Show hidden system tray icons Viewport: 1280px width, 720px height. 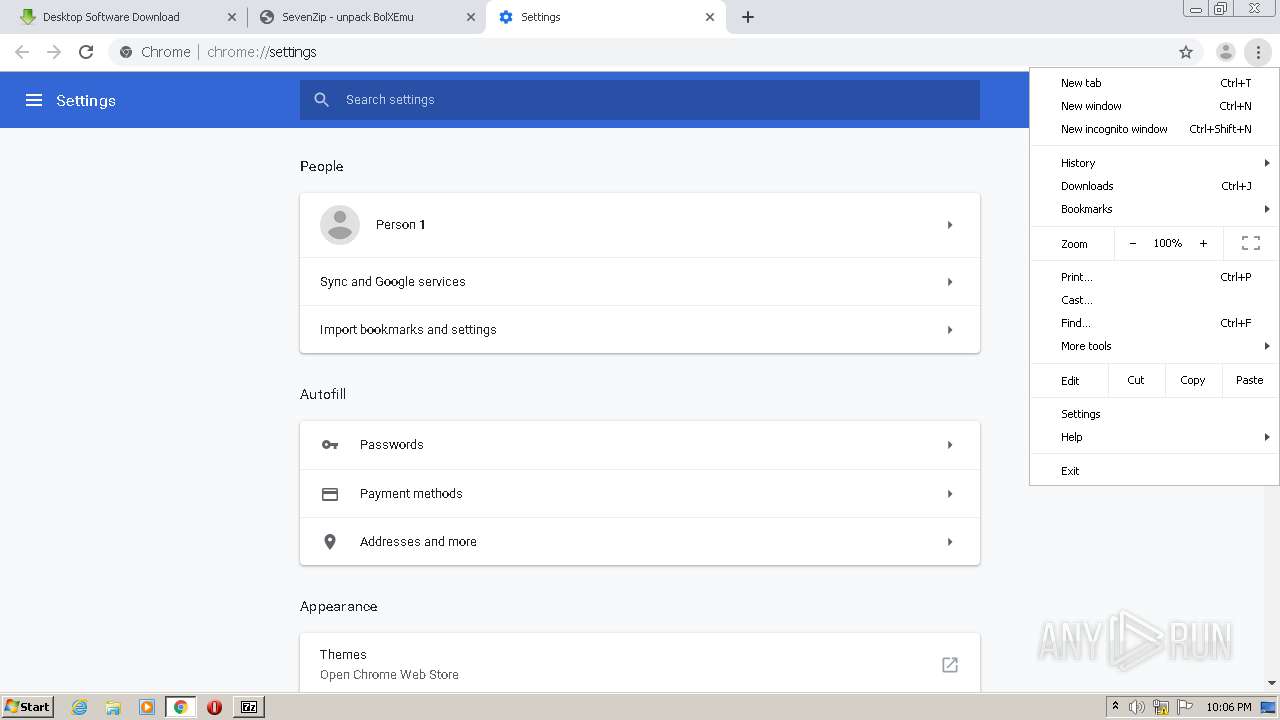(1115, 707)
